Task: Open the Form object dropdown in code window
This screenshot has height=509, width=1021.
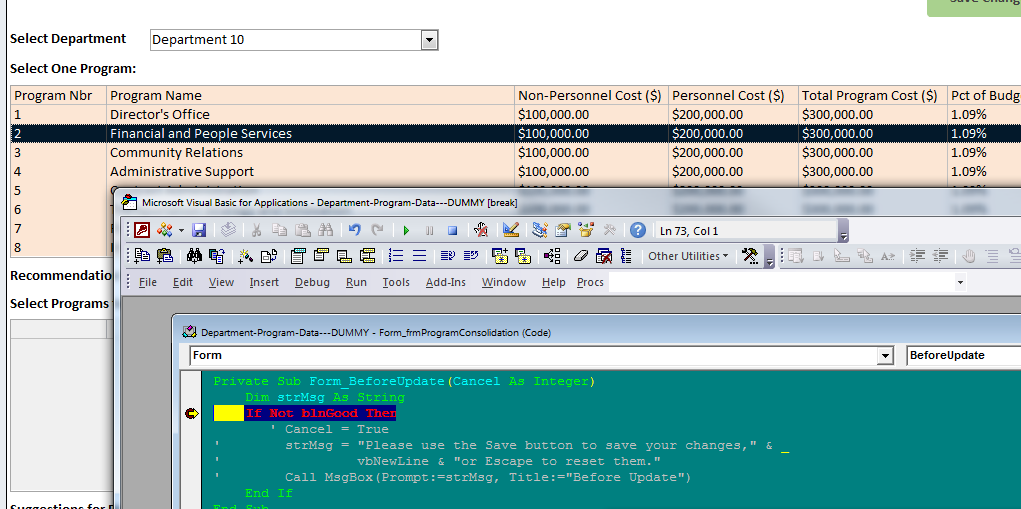Action: [884, 356]
